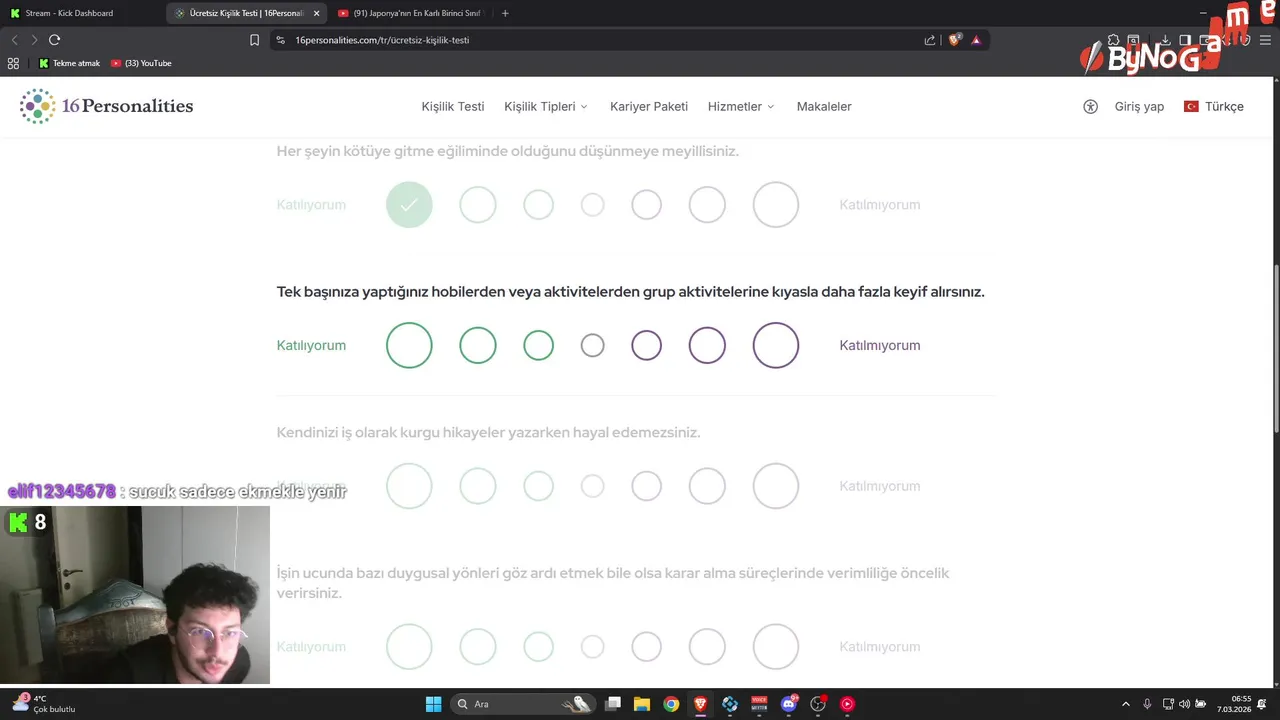Select strongest disagree for 'kurgu hikayeler' question
This screenshot has width=1280, height=720.
pyautogui.click(x=776, y=486)
